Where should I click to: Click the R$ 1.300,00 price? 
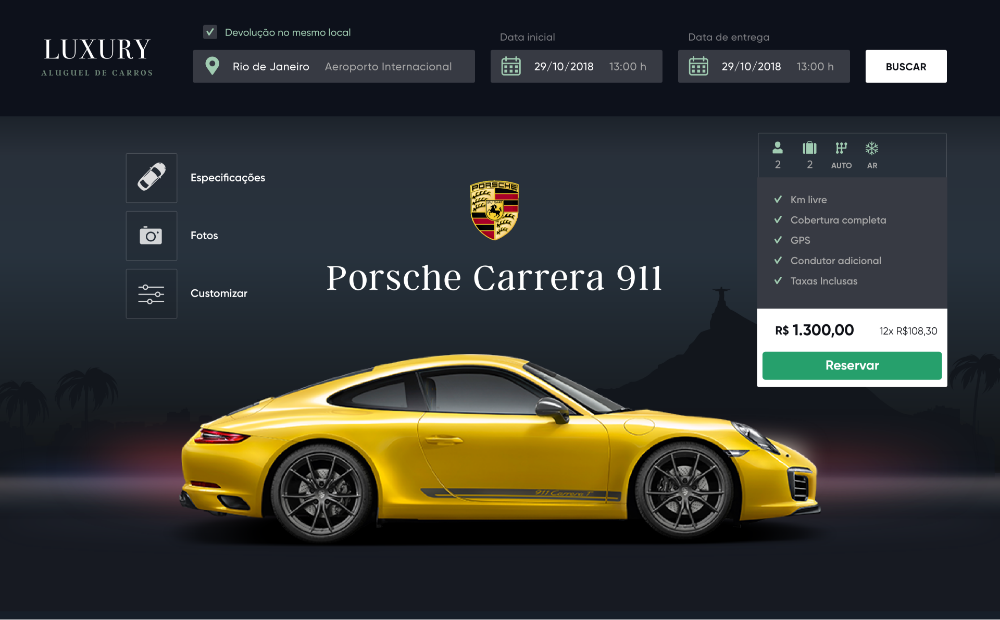click(x=814, y=330)
